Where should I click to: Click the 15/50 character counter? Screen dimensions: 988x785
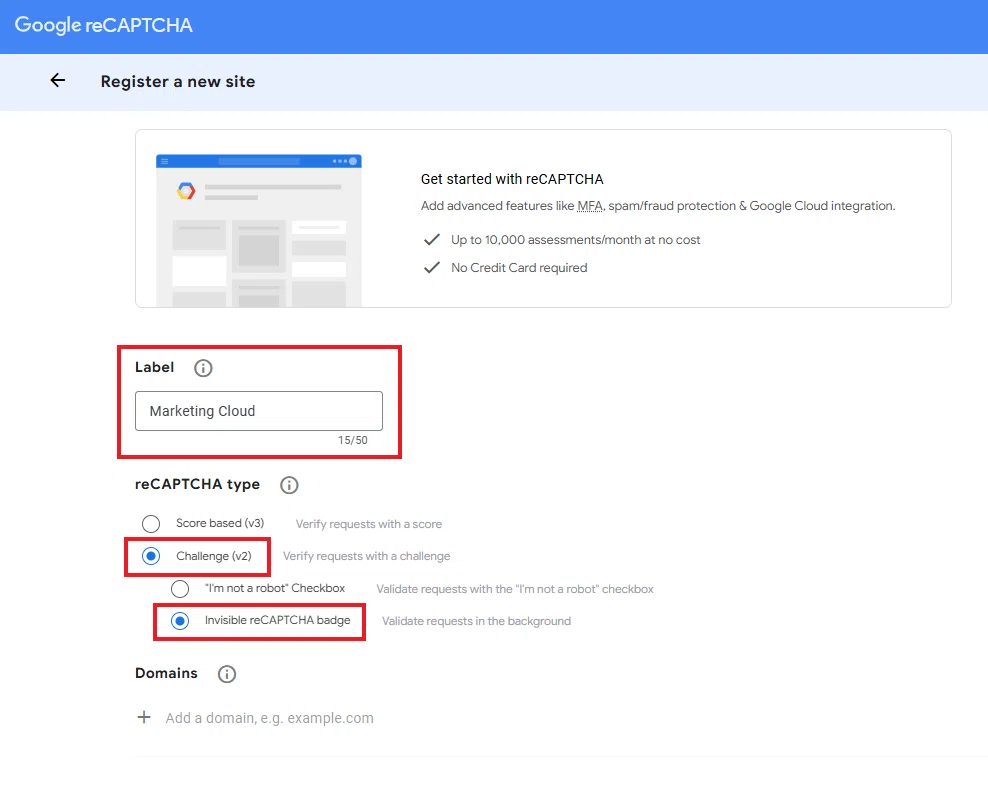[353, 440]
